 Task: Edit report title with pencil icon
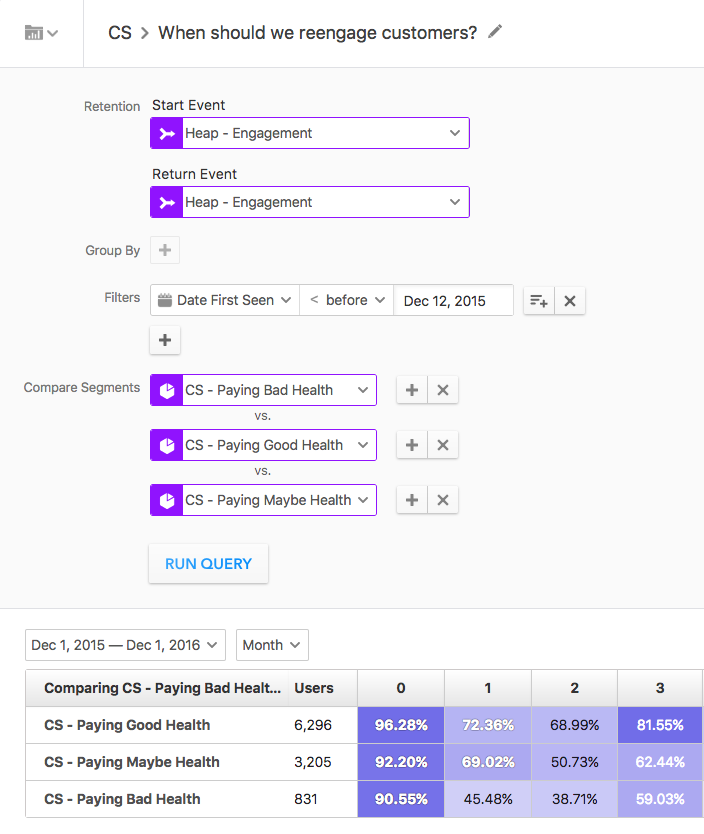[x=495, y=32]
